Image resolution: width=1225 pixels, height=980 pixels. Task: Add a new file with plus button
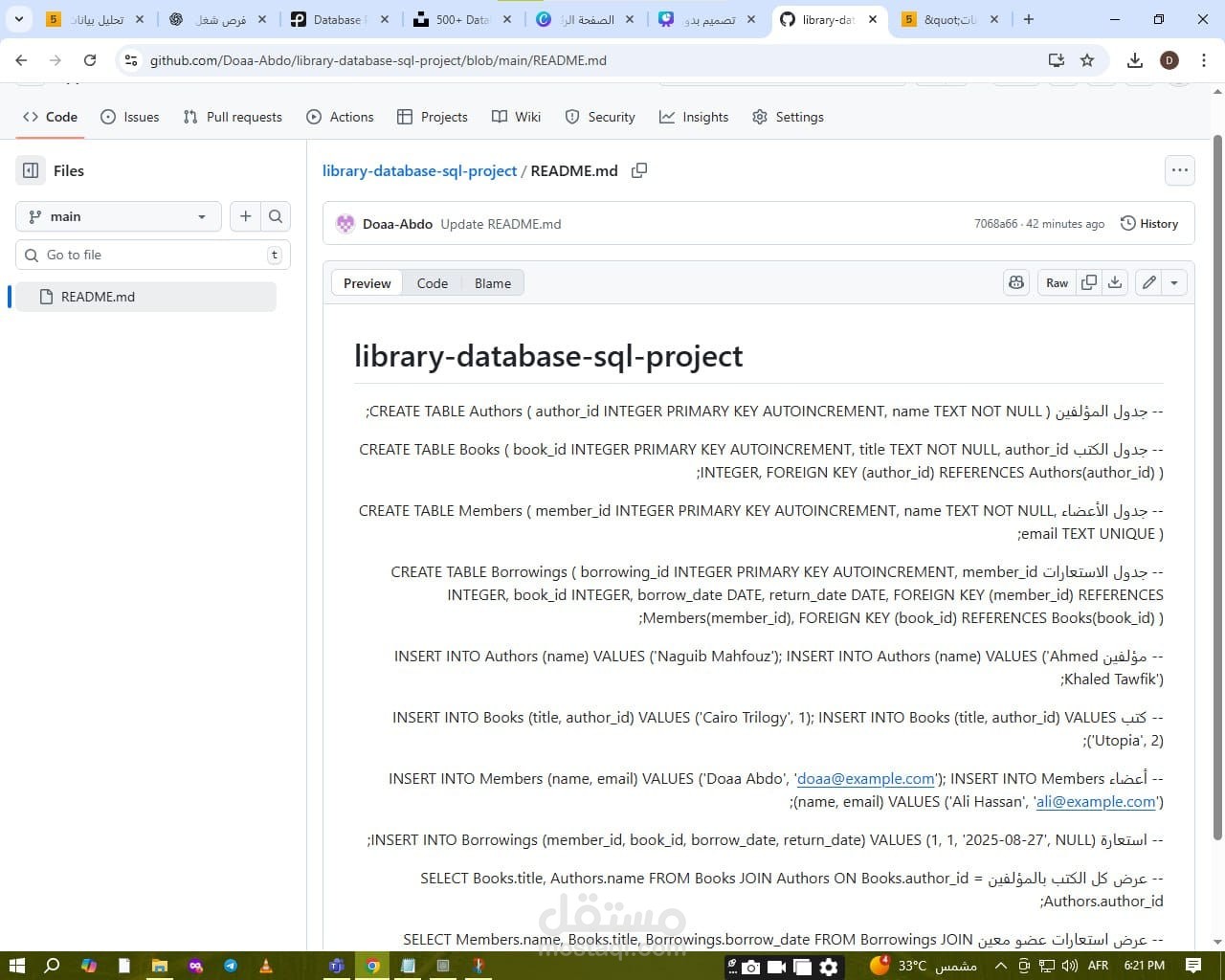(246, 216)
